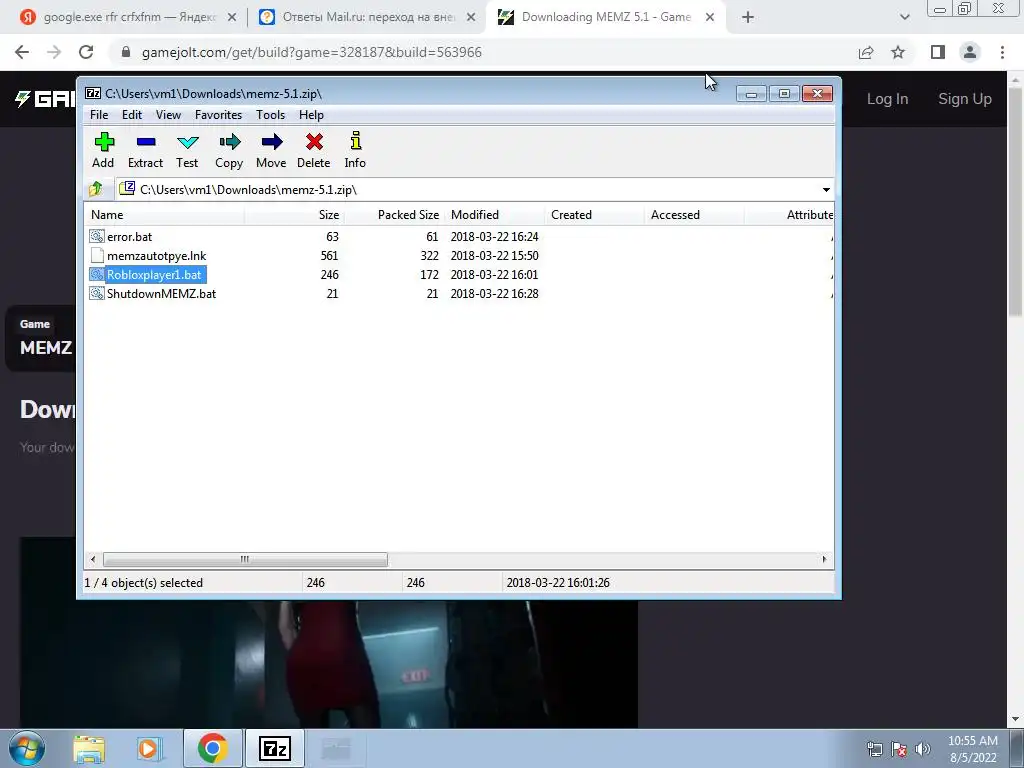Viewport: 1024px width, 768px height.
Task: Open the Chrome three-dot menu
Action: coord(1002,52)
